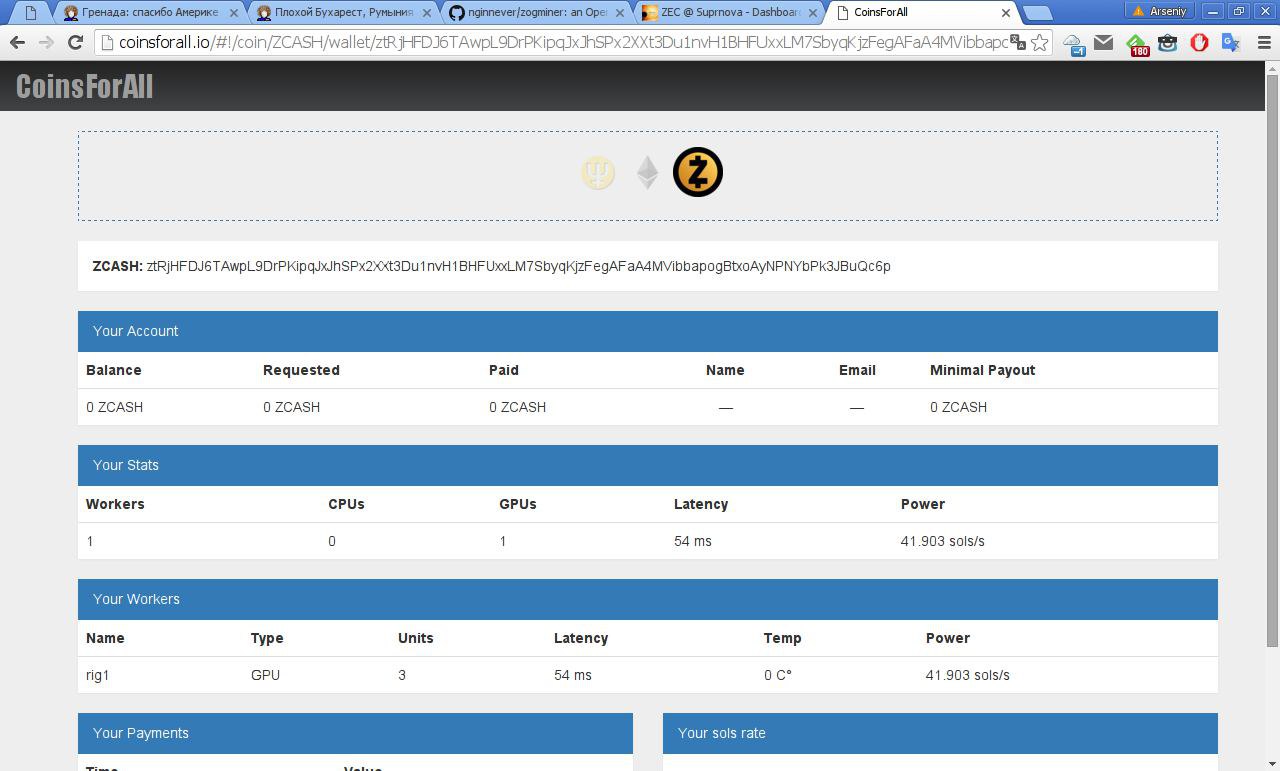Bookmark this page with the star icon
Viewport: 1280px width, 771px height.
coord(1039,42)
